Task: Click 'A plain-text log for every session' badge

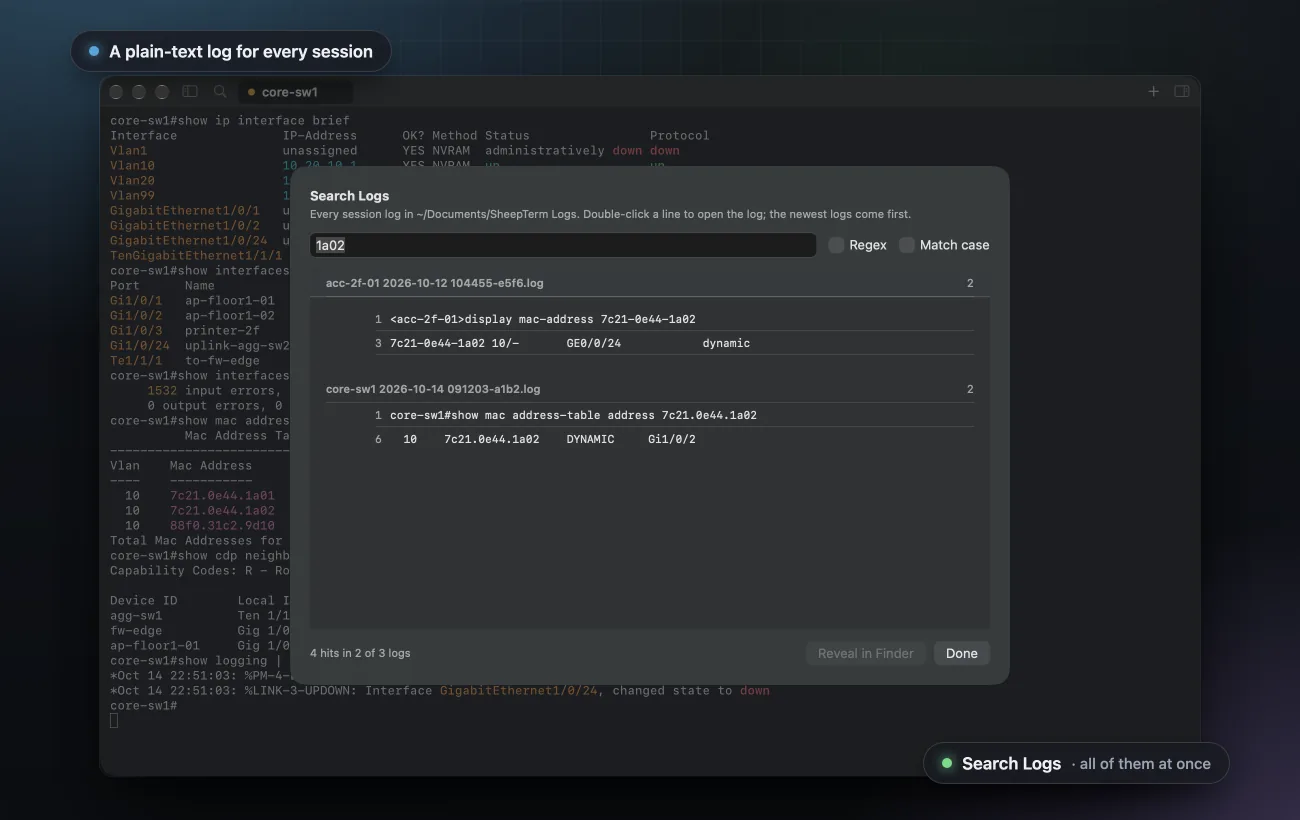Action: click(x=230, y=51)
